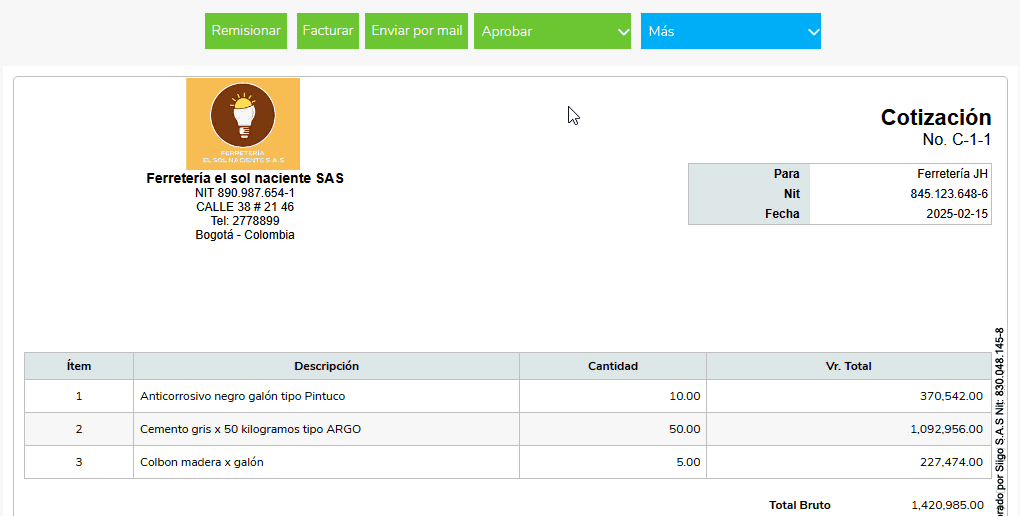Select total value 370,542.00
The width and height of the screenshot is (1020, 516).
tap(951, 396)
